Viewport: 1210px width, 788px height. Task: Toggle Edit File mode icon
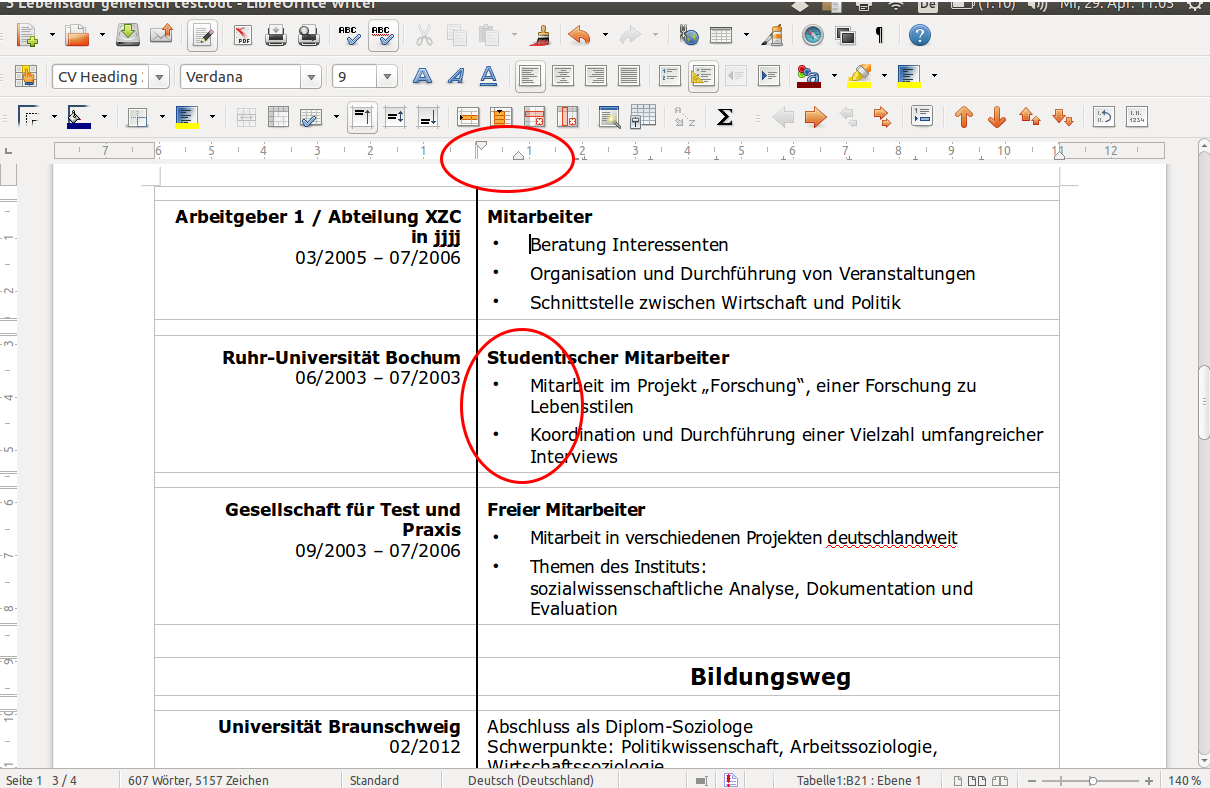click(x=203, y=36)
